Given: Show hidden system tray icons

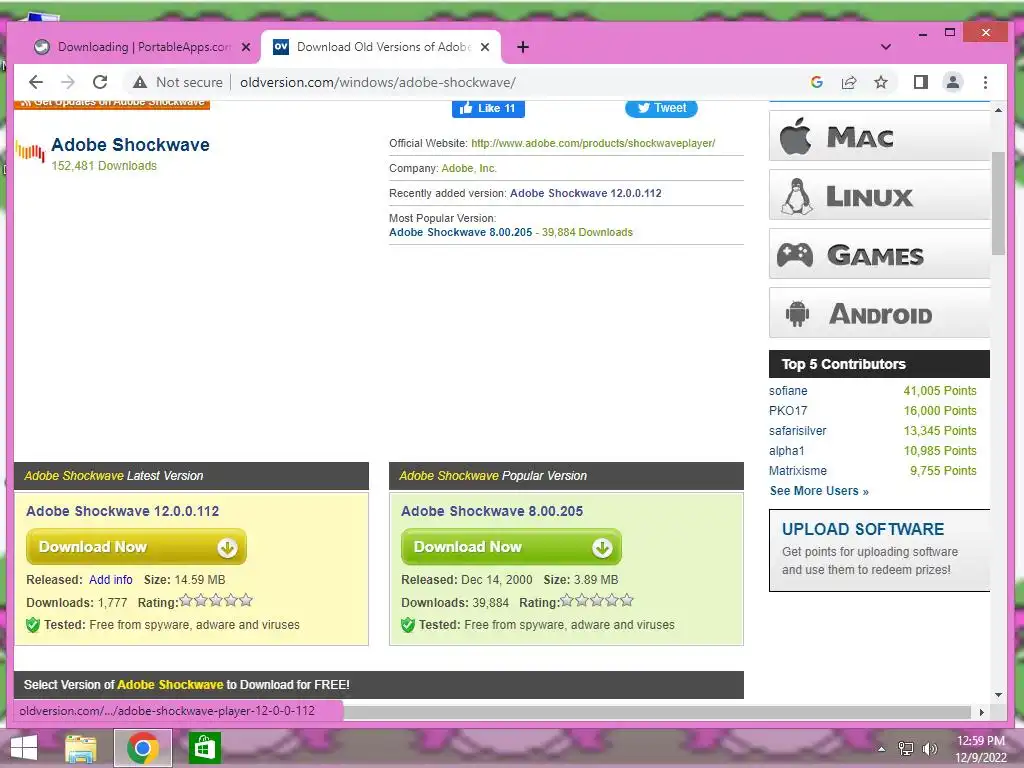Looking at the screenshot, I should (882, 749).
